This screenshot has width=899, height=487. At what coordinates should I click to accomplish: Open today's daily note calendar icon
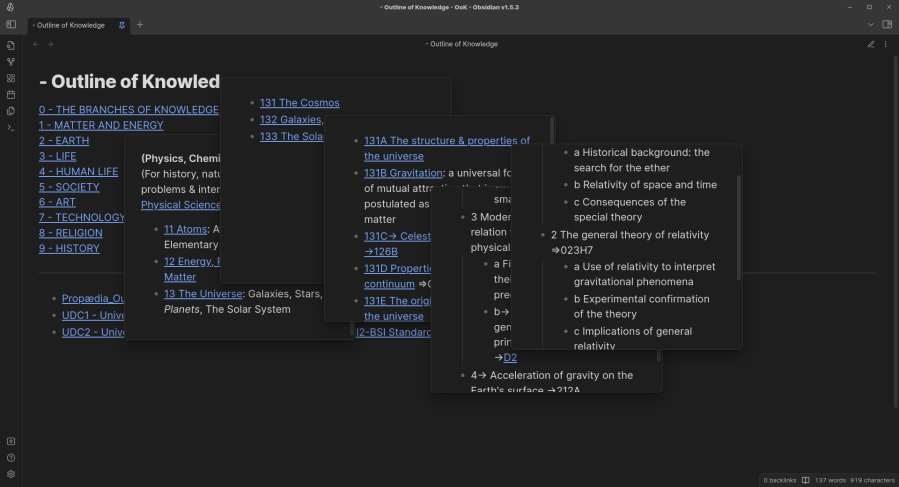pyautogui.click(x=11, y=94)
